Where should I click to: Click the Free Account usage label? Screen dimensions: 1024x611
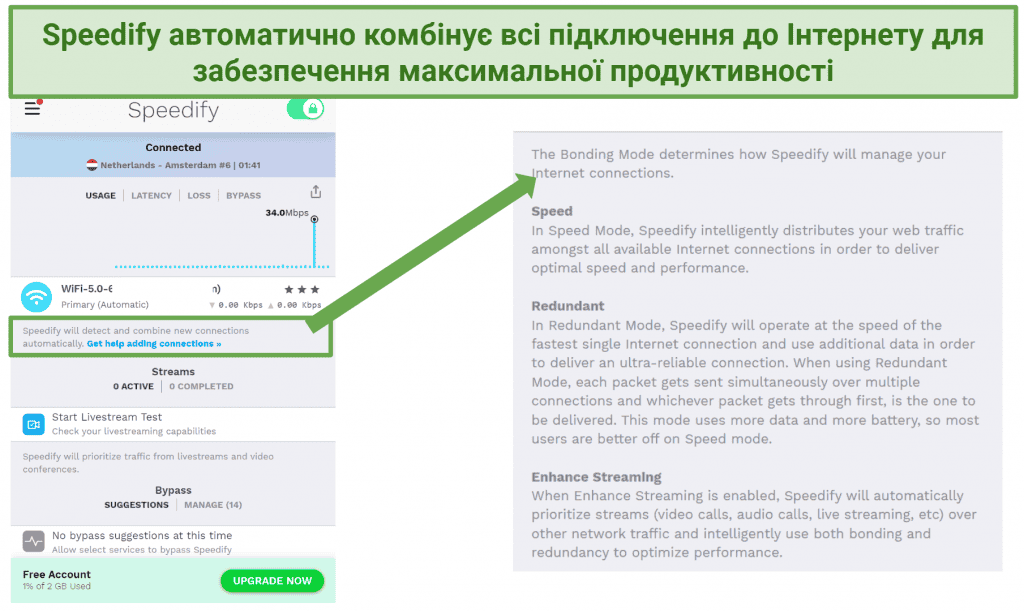click(57, 580)
